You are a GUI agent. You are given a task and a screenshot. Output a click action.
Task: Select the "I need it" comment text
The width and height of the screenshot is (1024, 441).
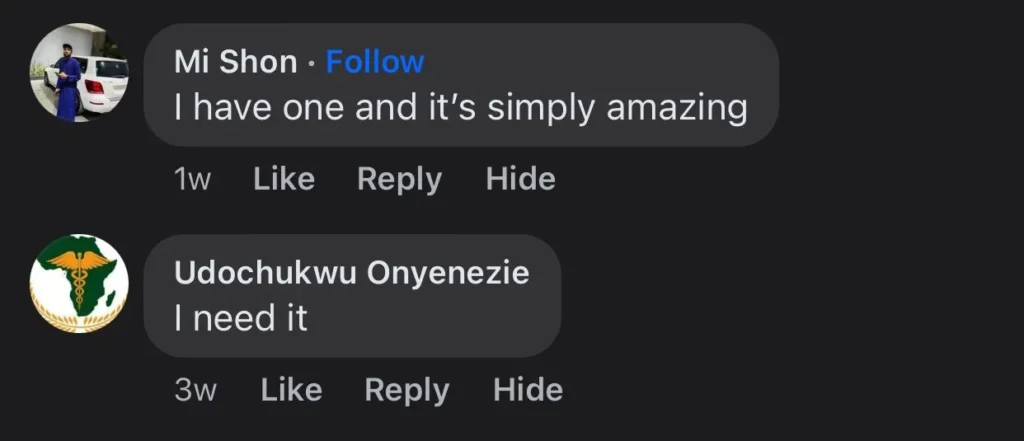pos(240,318)
